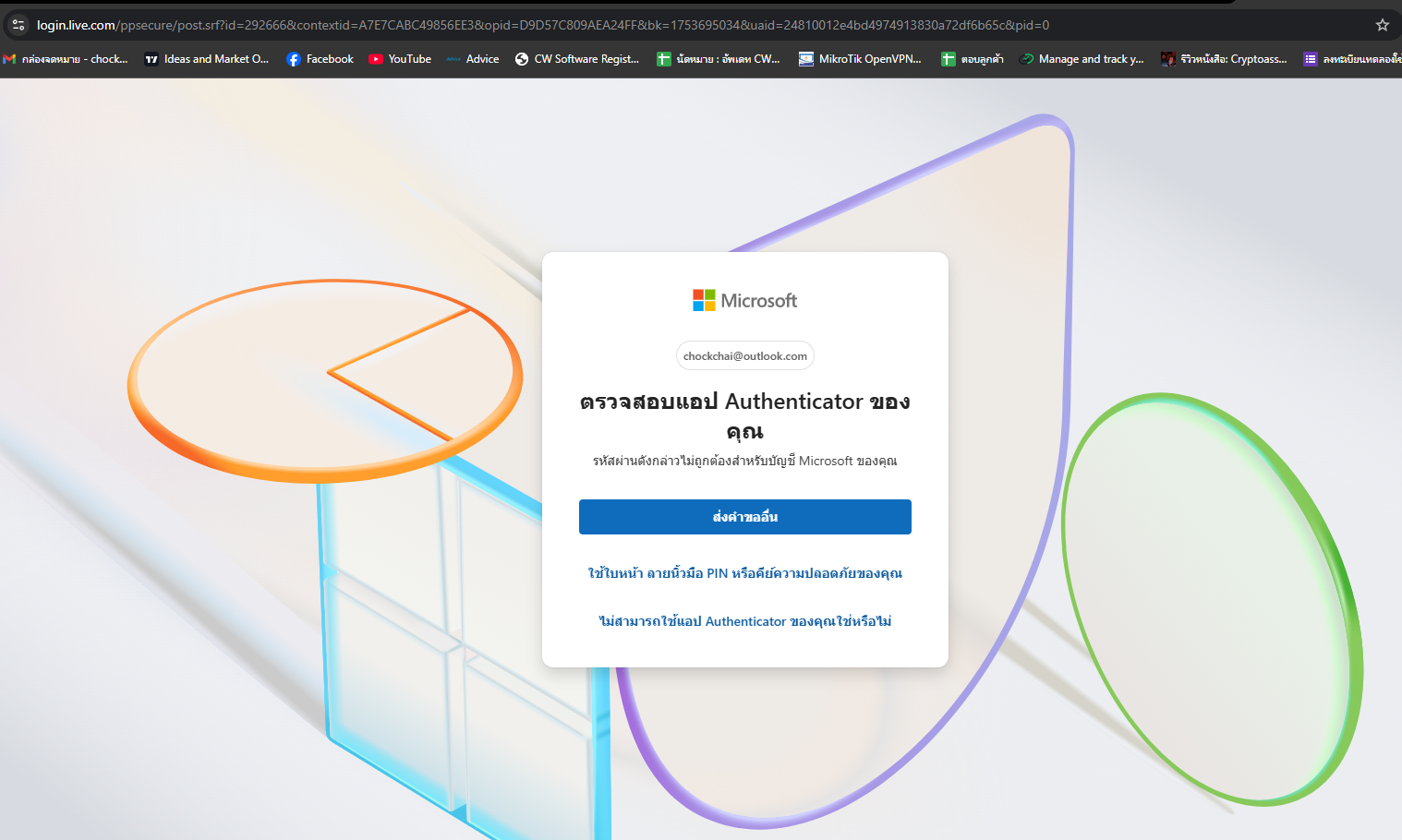Click the purple list favicon at far right

(1311, 59)
